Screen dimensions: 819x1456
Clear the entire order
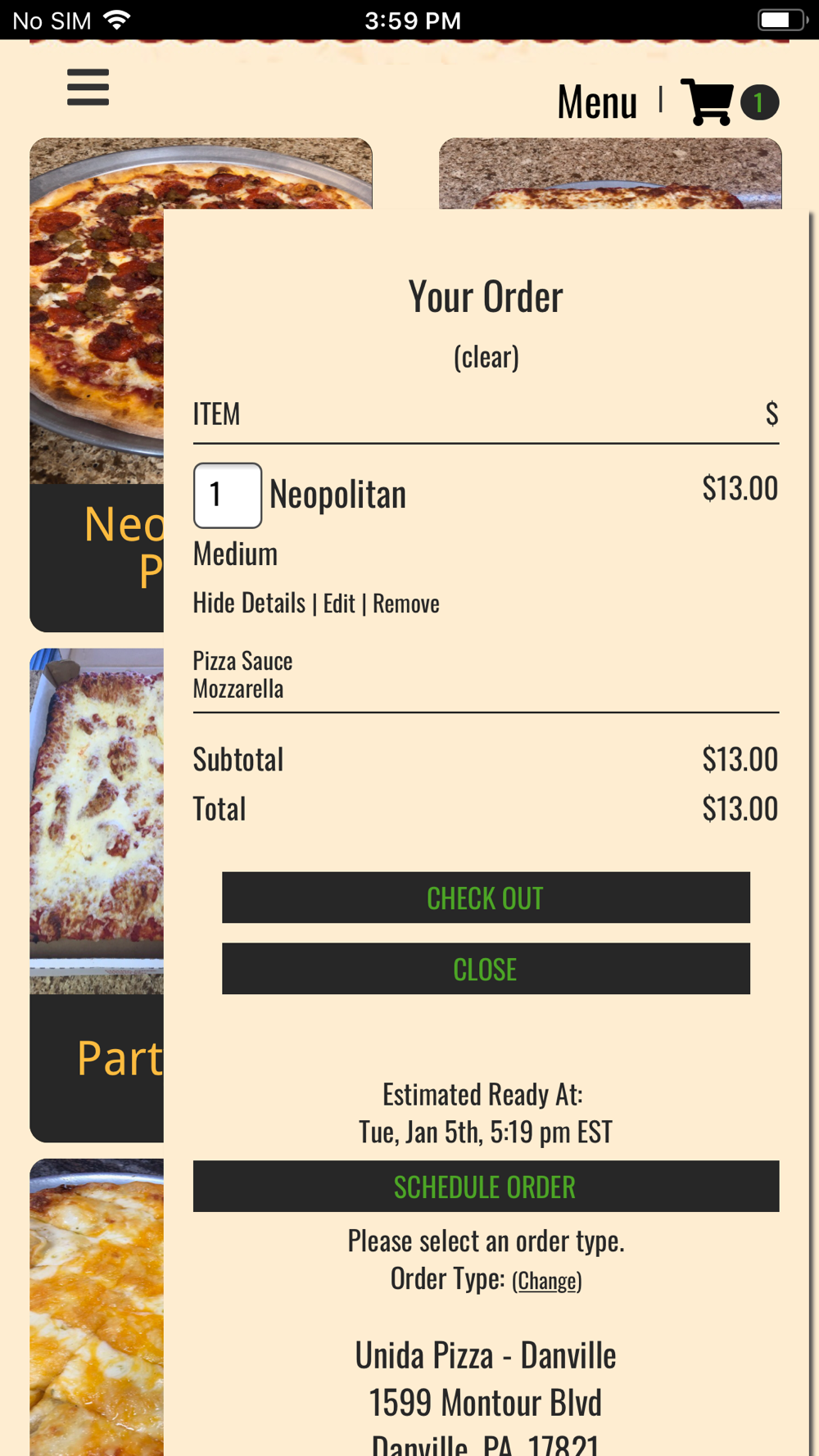coord(486,357)
